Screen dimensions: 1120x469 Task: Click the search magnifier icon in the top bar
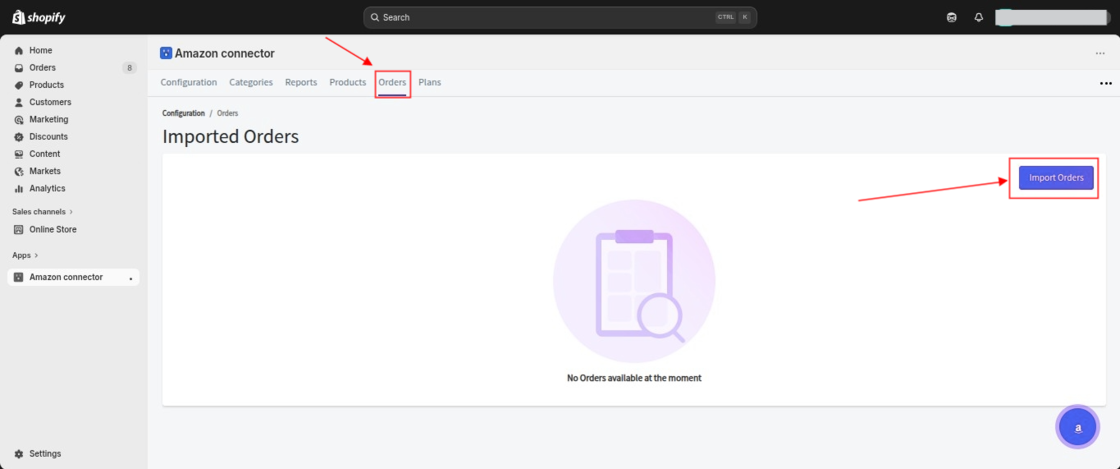(x=375, y=17)
